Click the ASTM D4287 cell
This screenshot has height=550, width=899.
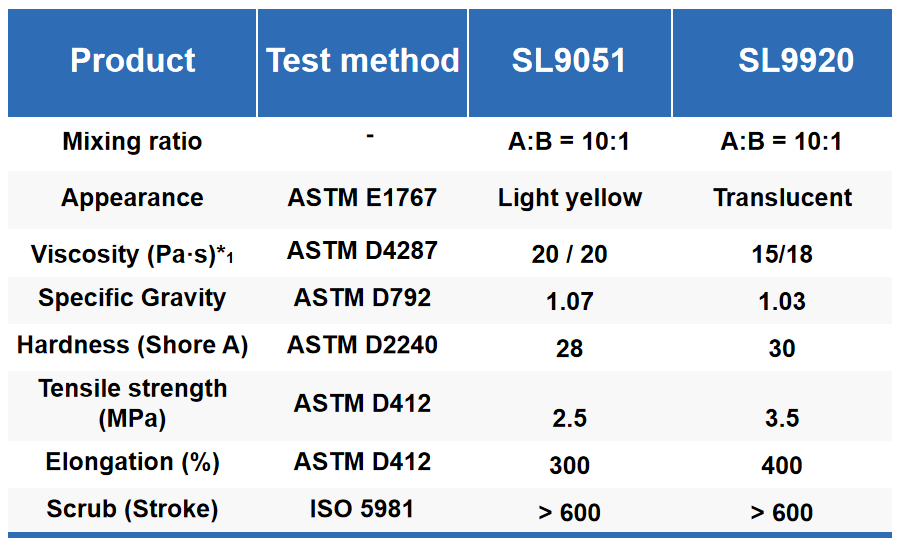click(x=362, y=251)
